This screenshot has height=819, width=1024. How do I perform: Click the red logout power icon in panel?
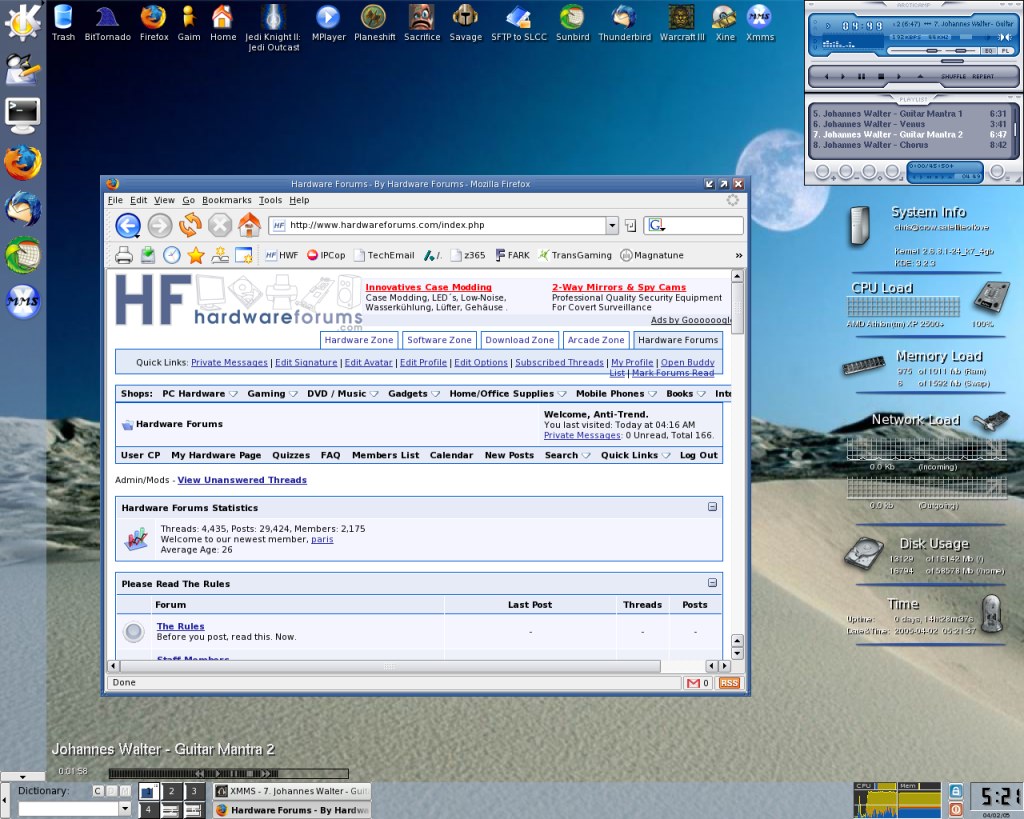point(955,809)
